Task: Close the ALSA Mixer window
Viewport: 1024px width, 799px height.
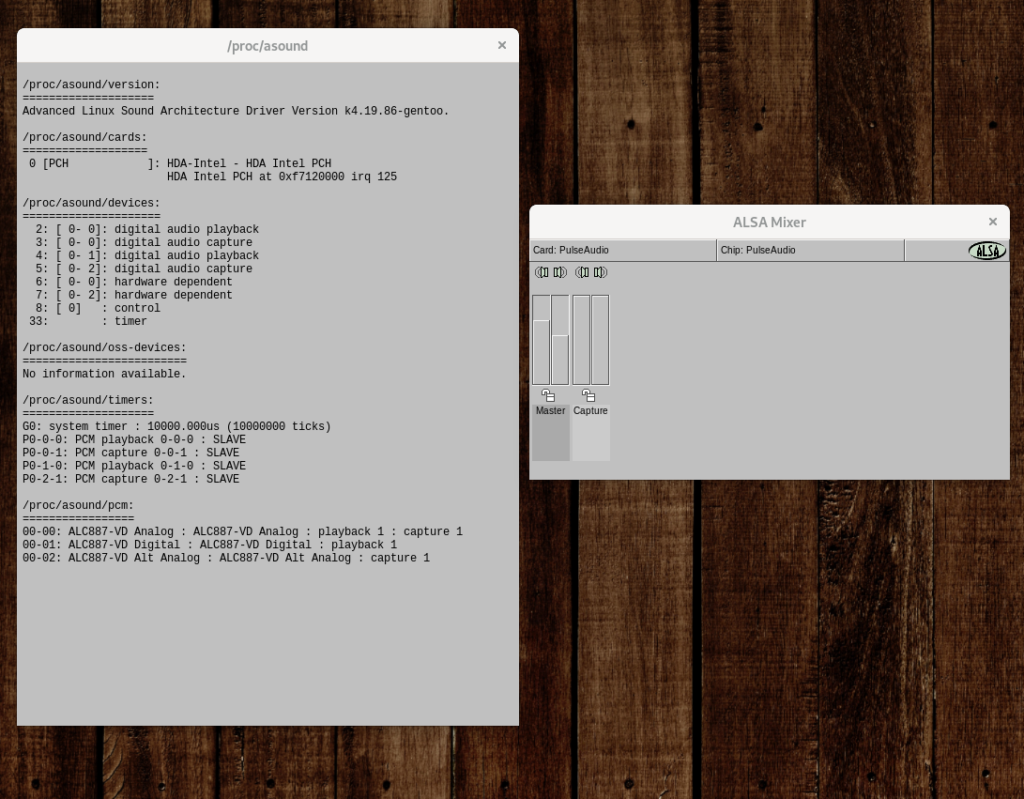Action: [x=993, y=222]
